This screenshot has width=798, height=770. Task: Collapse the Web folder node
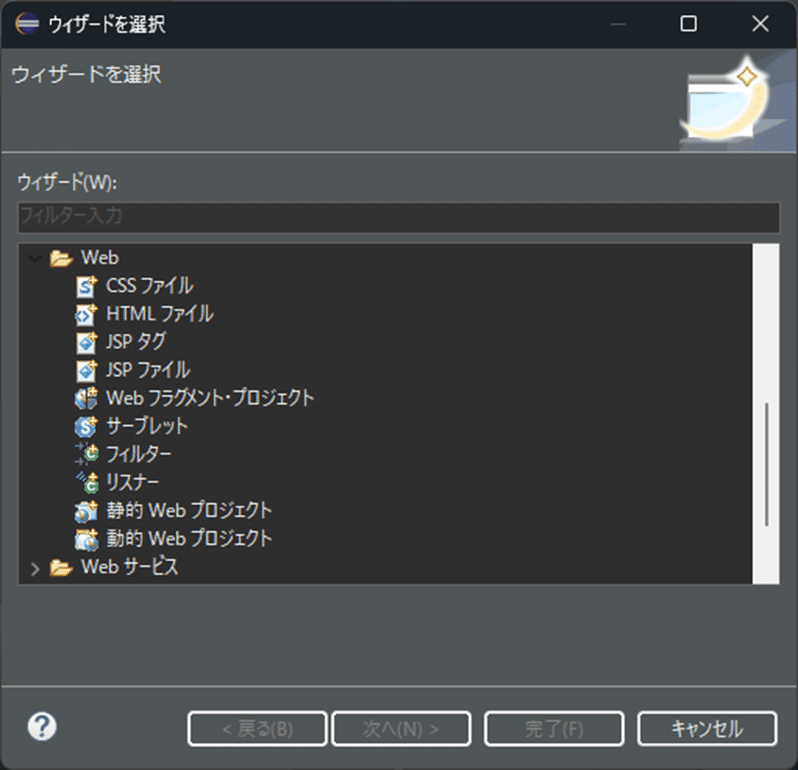[x=35, y=259]
